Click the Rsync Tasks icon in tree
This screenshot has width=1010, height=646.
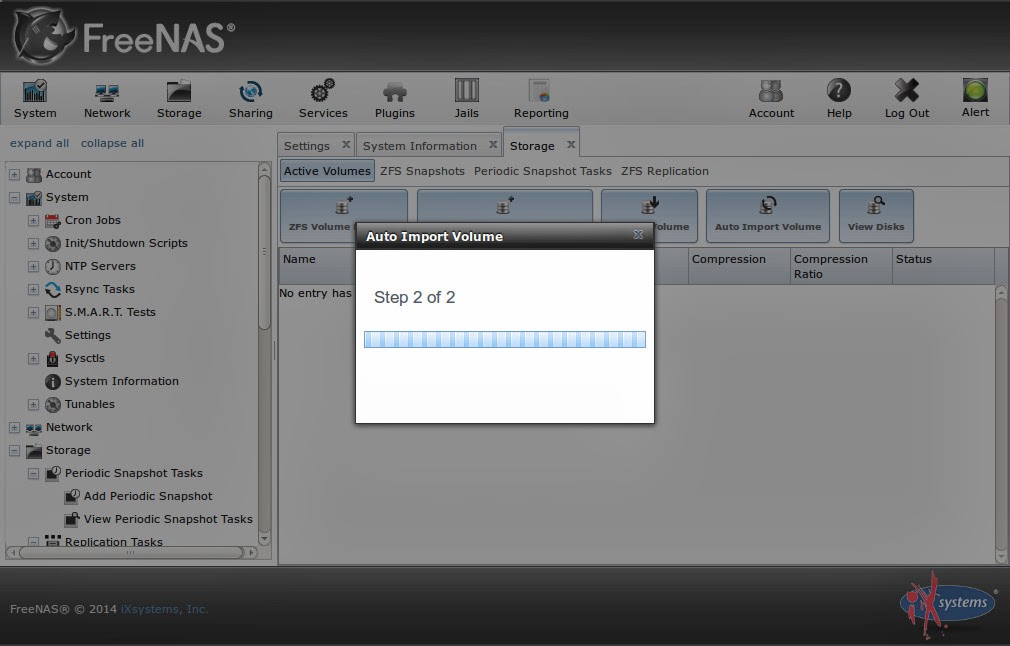[53, 290]
